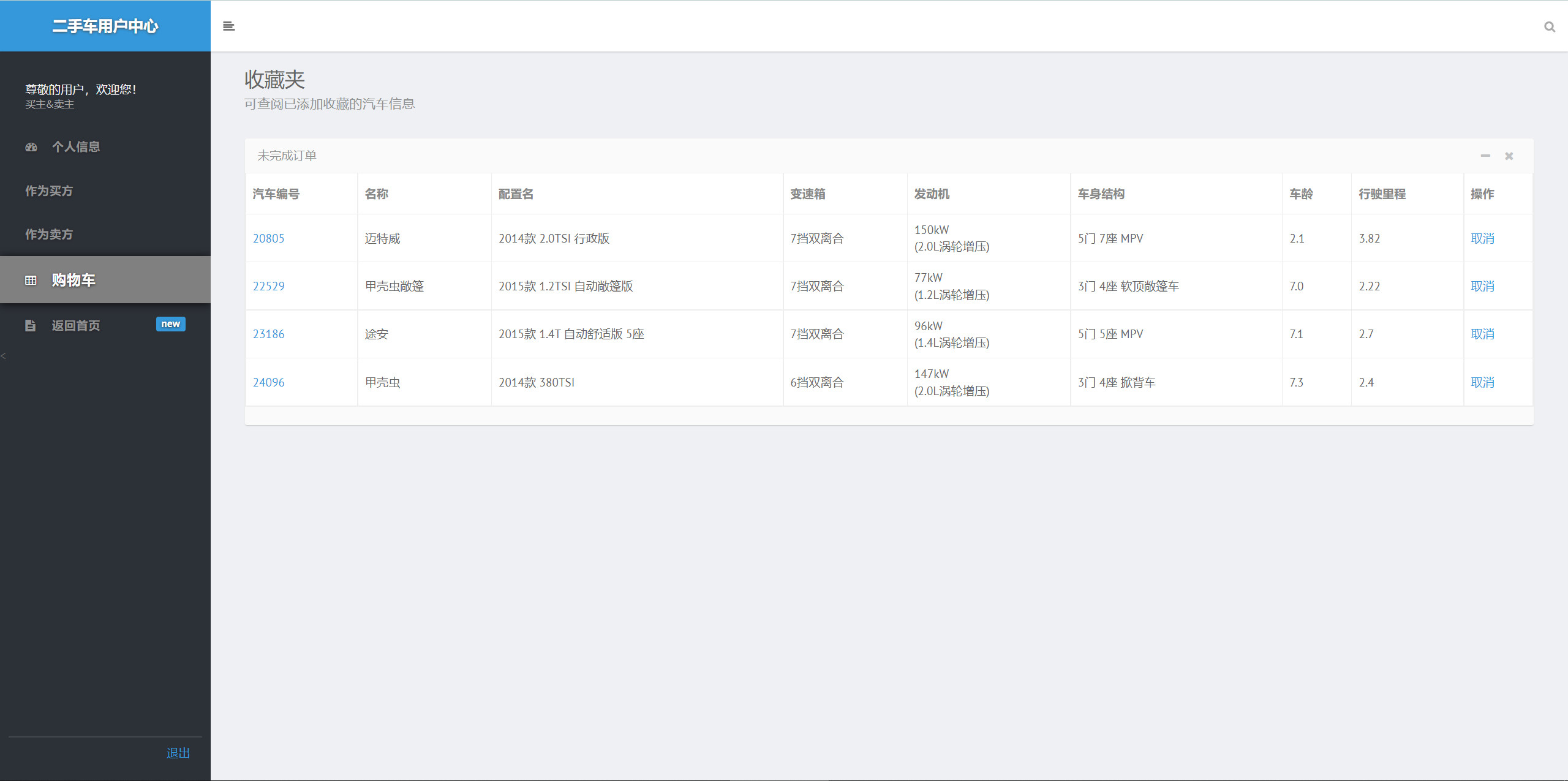Cancel favorite for 甲壳虫敞篷 row
This screenshot has height=781, width=1568.
[1483, 286]
